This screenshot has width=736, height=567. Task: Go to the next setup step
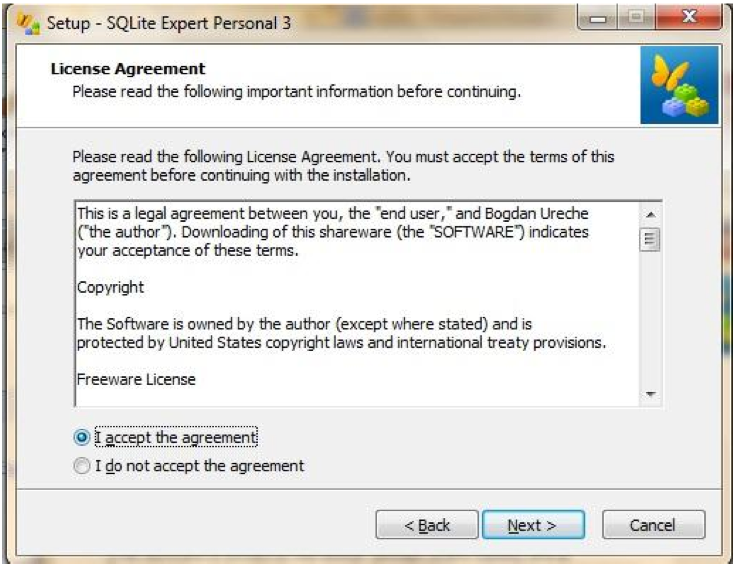click(534, 525)
